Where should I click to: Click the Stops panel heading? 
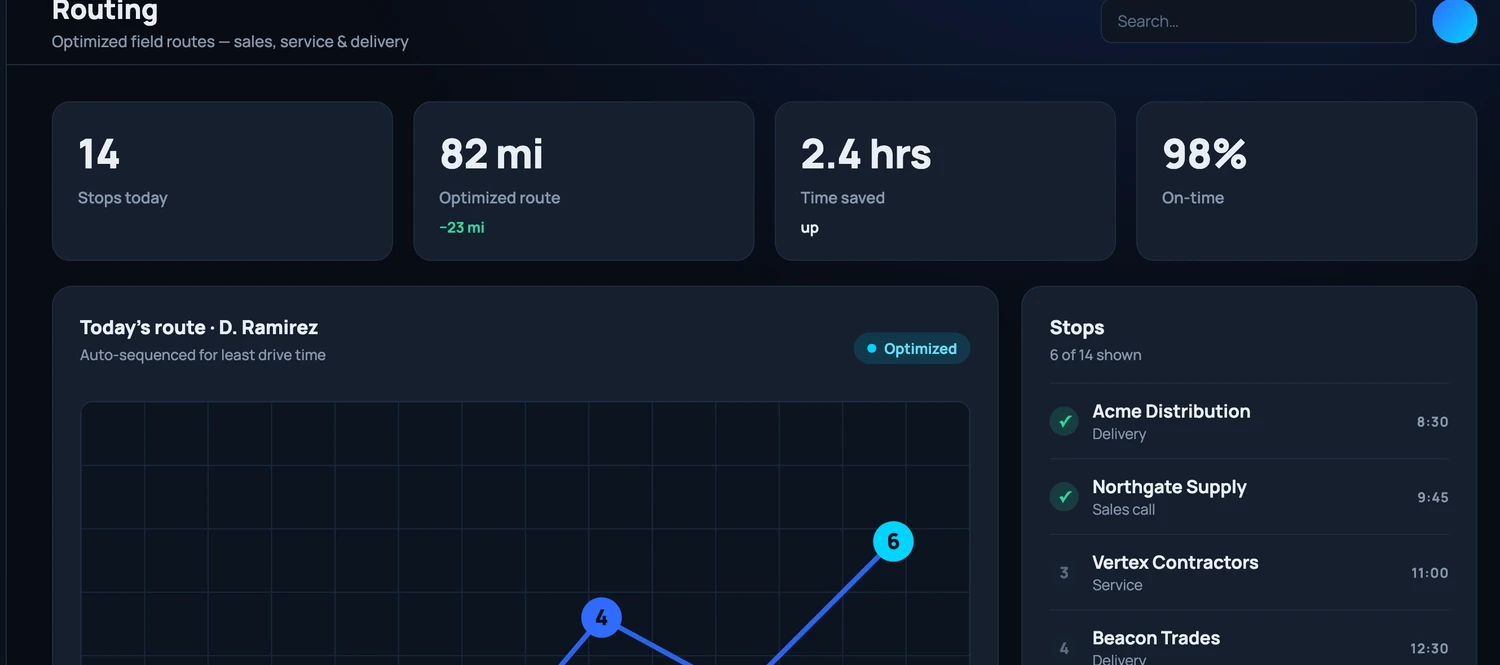pos(1077,327)
